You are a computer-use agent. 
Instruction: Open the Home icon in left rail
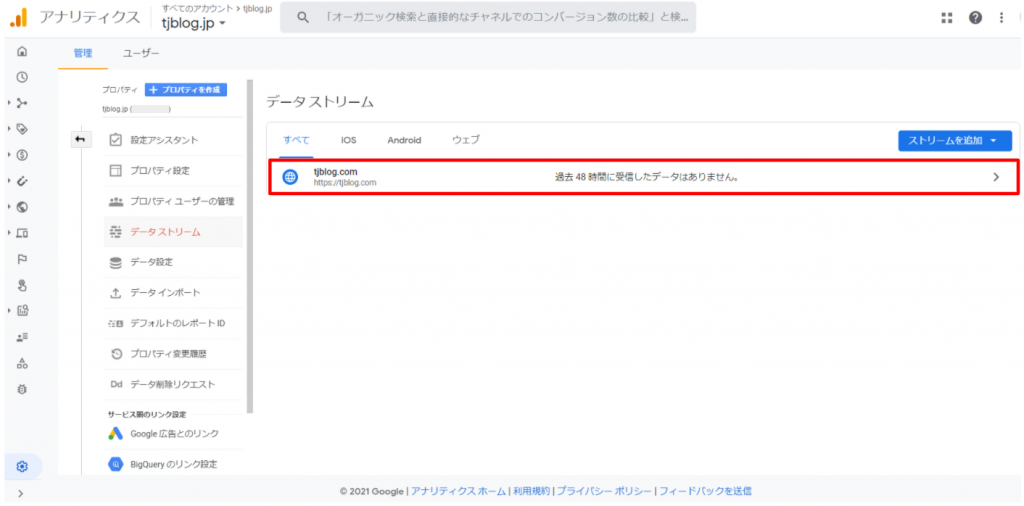tap(22, 51)
